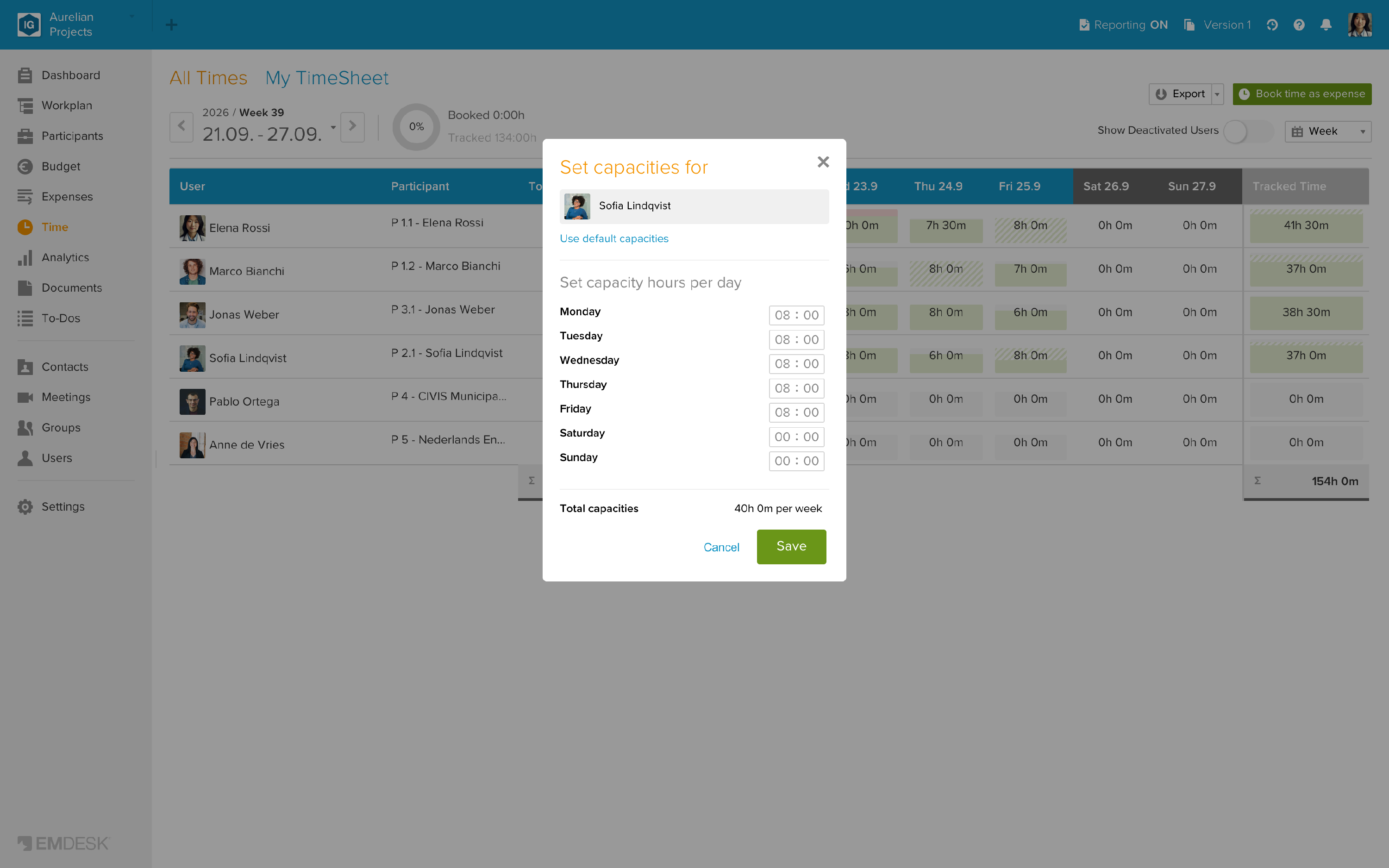Screen dimensions: 1389x868
Task: Open the user profile avatar menu
Action: pos(1360,25)
